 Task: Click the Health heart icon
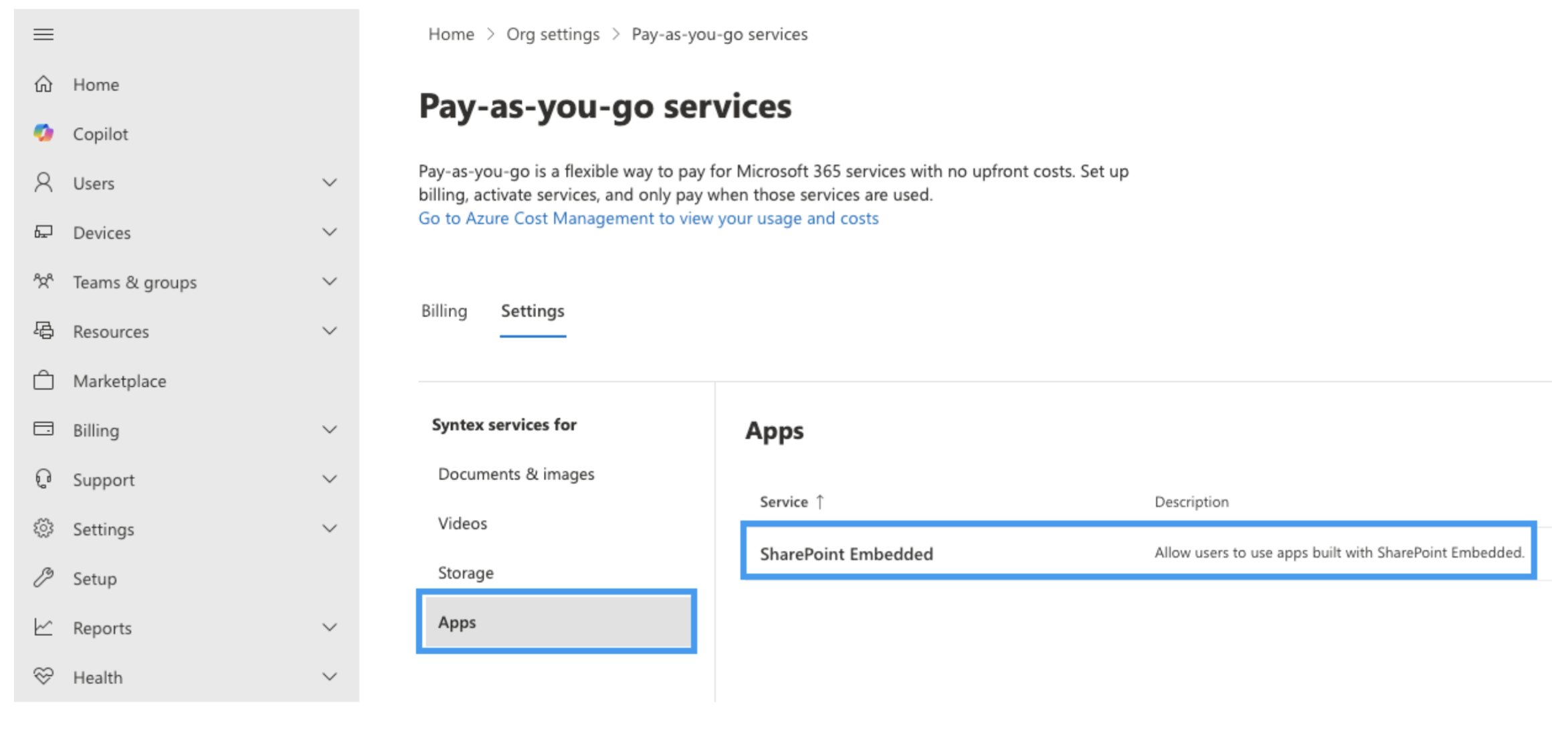point(43,676)
